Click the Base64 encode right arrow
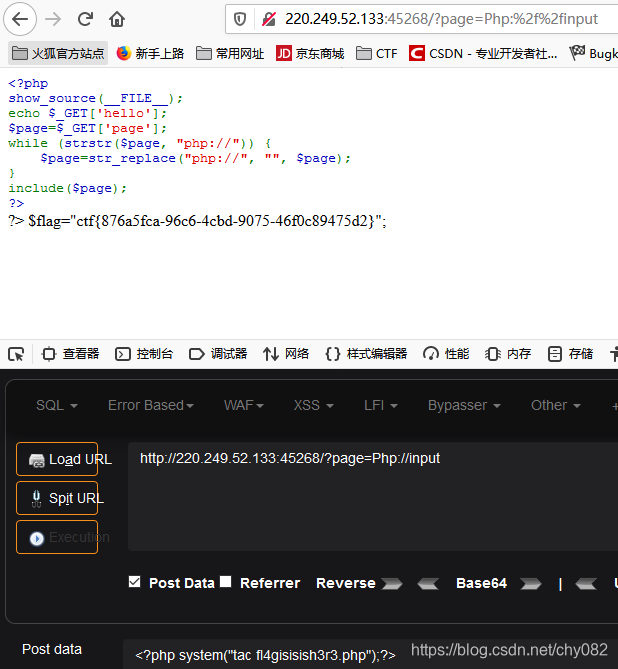The width and height of the screenshot is (618, 669). 531,583
